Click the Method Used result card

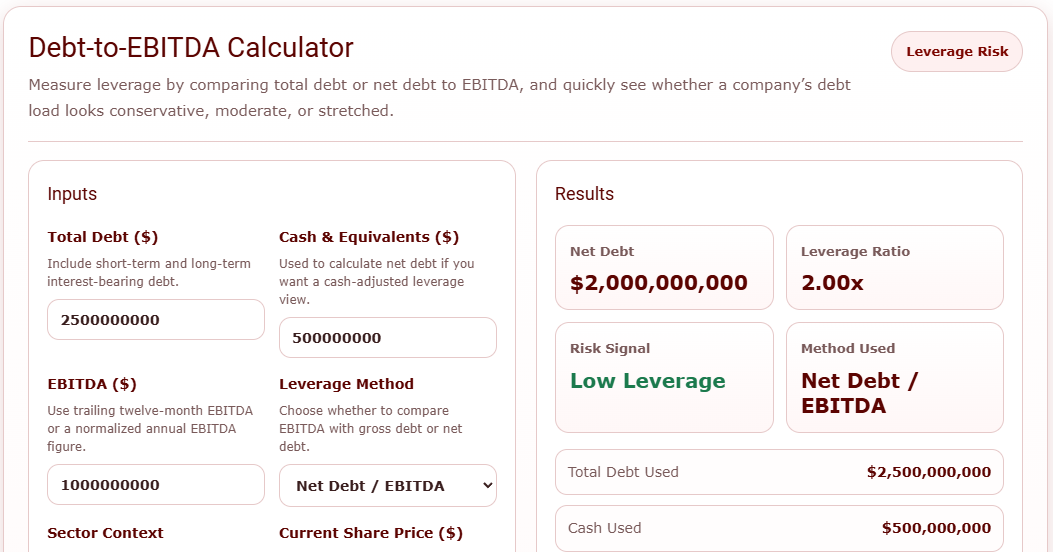pos(894,377)
